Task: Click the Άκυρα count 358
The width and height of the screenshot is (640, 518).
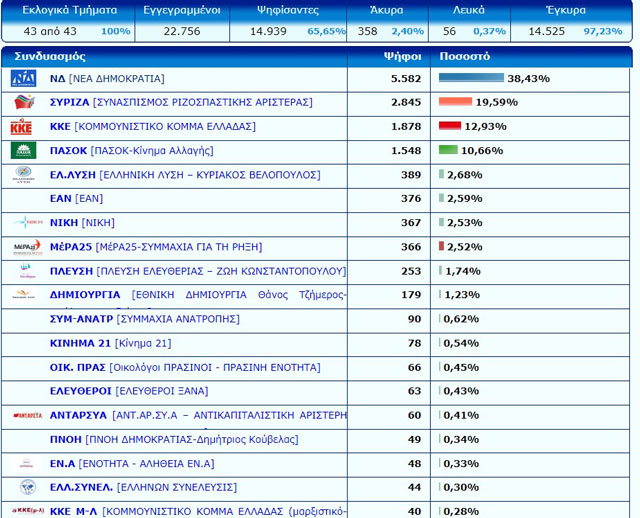Action: 367,31
